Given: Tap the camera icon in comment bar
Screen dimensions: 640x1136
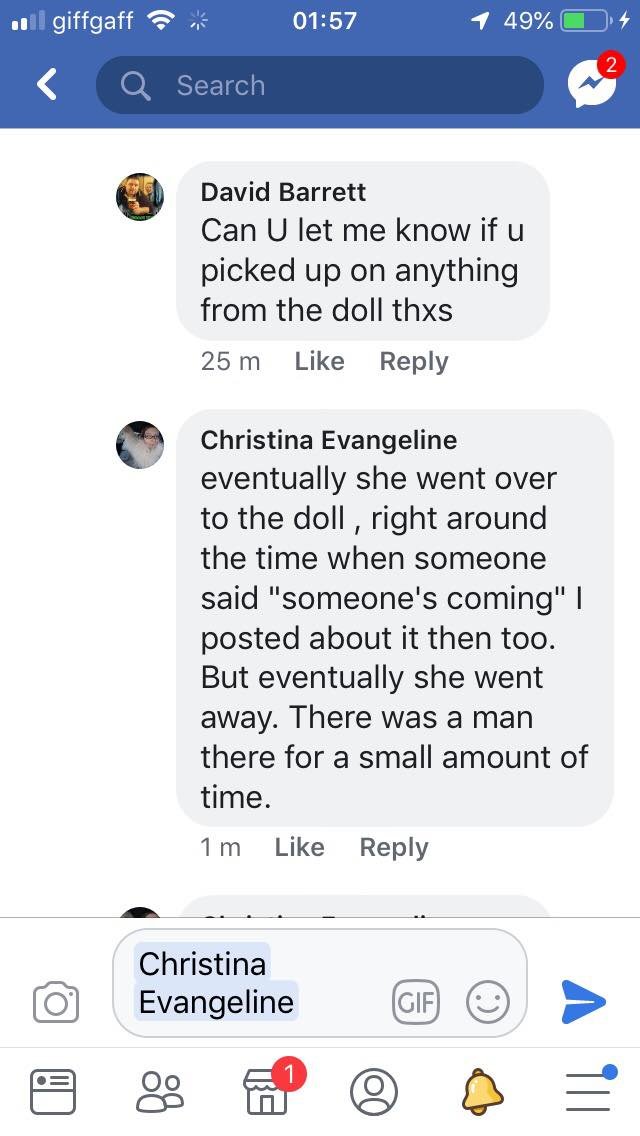Looking at the screenshot, I should (x=55, y=1001).
